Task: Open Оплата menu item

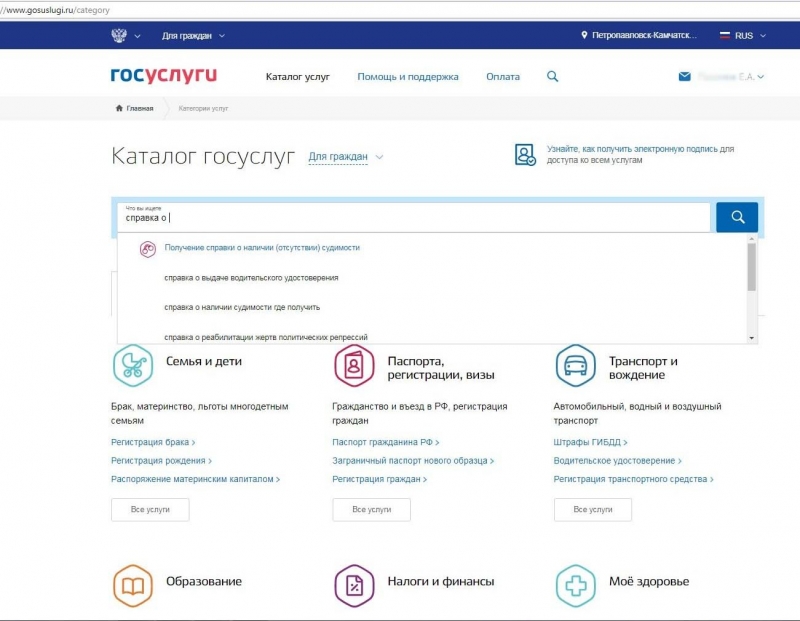Action: point(503,77)
